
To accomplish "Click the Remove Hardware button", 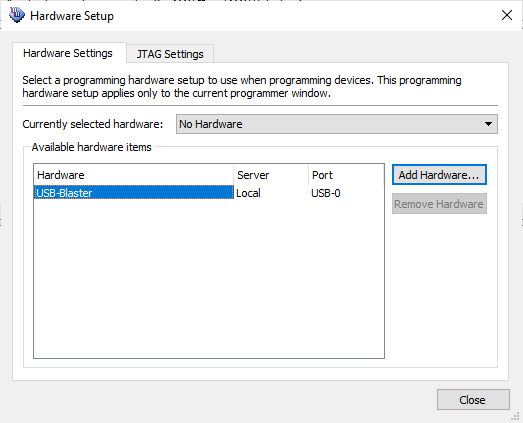I will [439, 204].
